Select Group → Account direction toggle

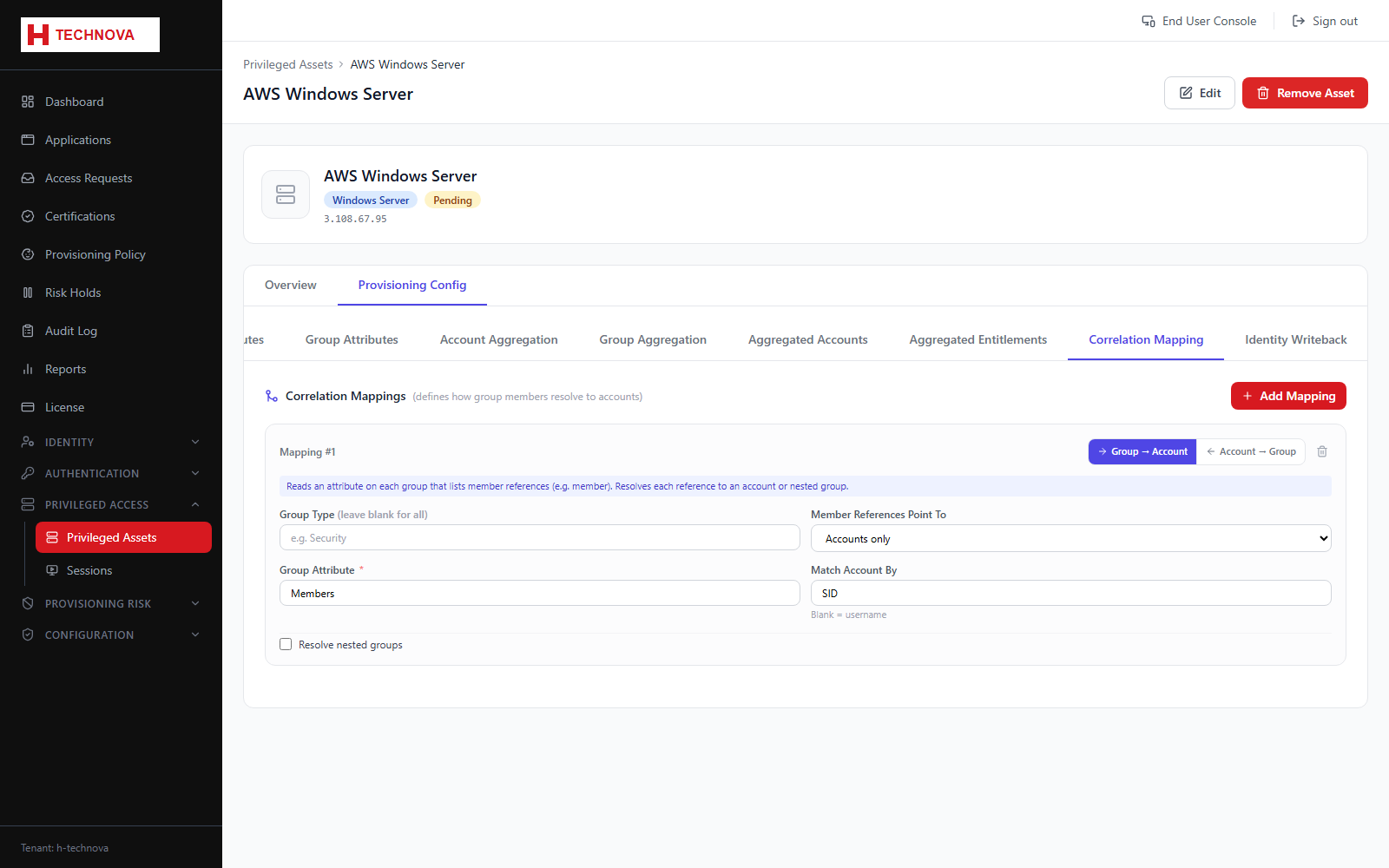tap(1142, 451)
